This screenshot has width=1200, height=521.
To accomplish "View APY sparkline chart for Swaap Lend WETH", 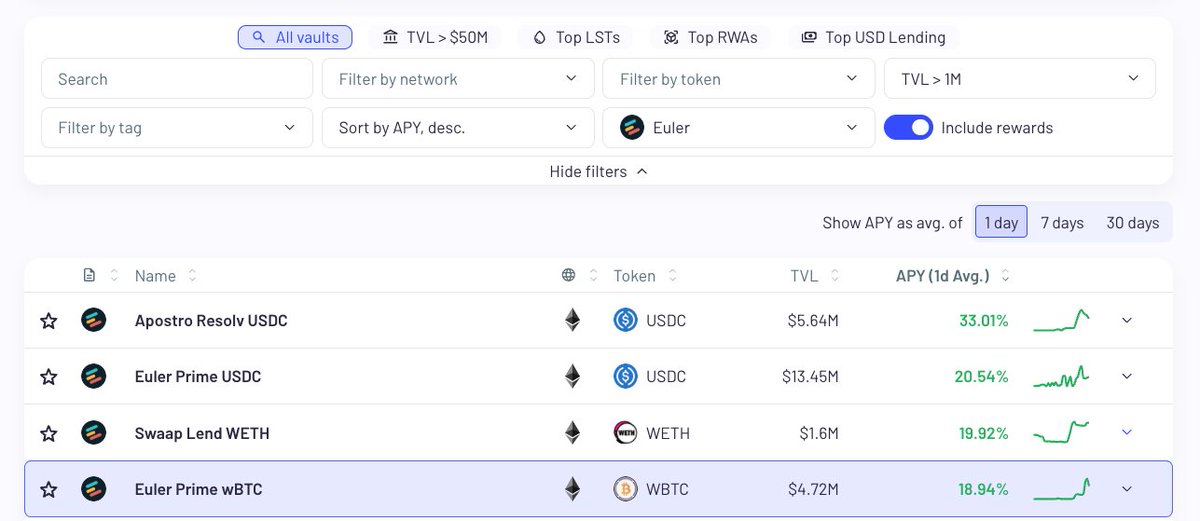I will pyautogui.click(x=1061, y=433).
